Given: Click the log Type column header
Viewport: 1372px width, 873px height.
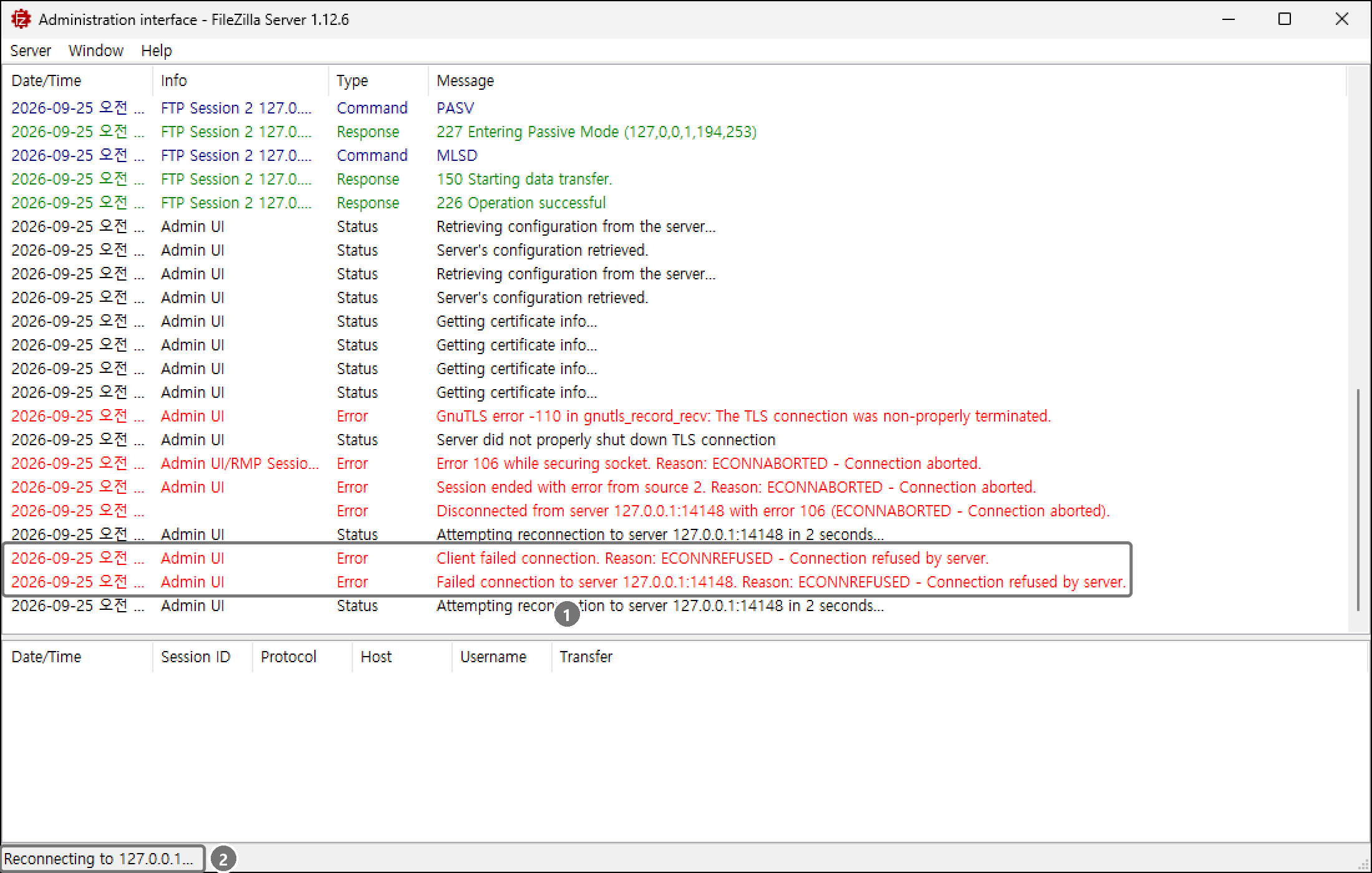Looking at the screenshot, I should [379, 80].
